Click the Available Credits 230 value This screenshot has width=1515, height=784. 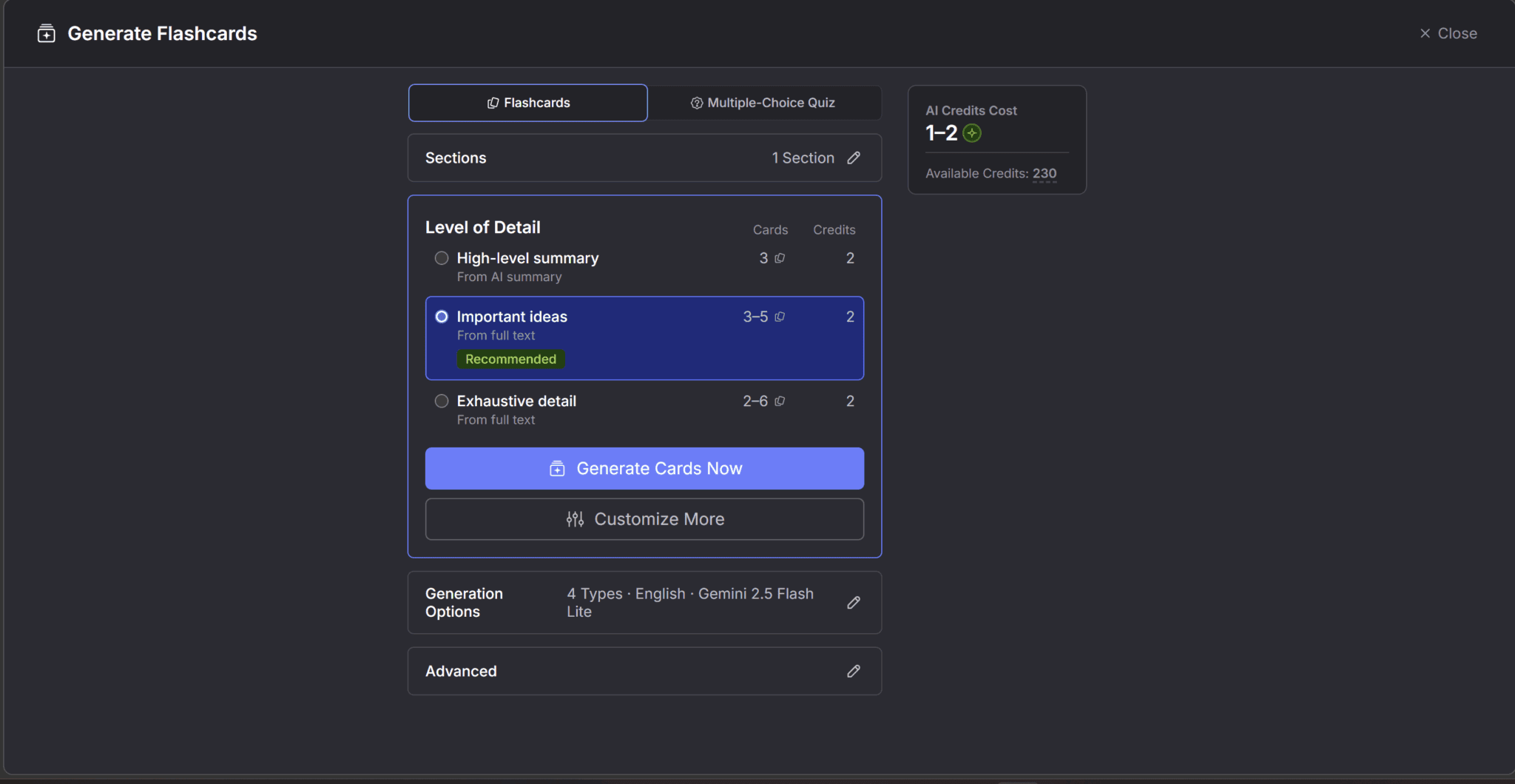click(x=1045, y=174)
